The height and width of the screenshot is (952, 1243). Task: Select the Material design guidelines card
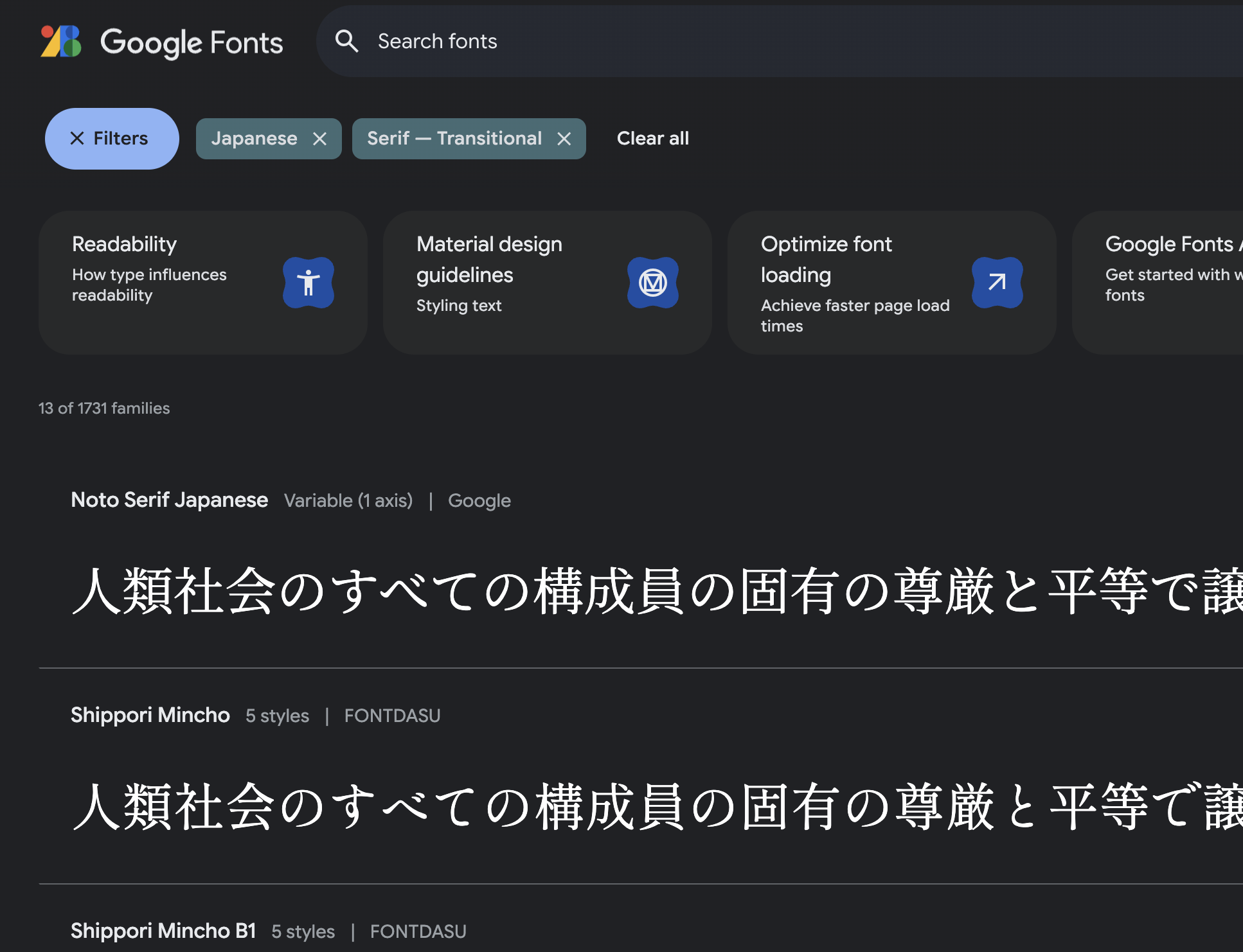(548, 283)
